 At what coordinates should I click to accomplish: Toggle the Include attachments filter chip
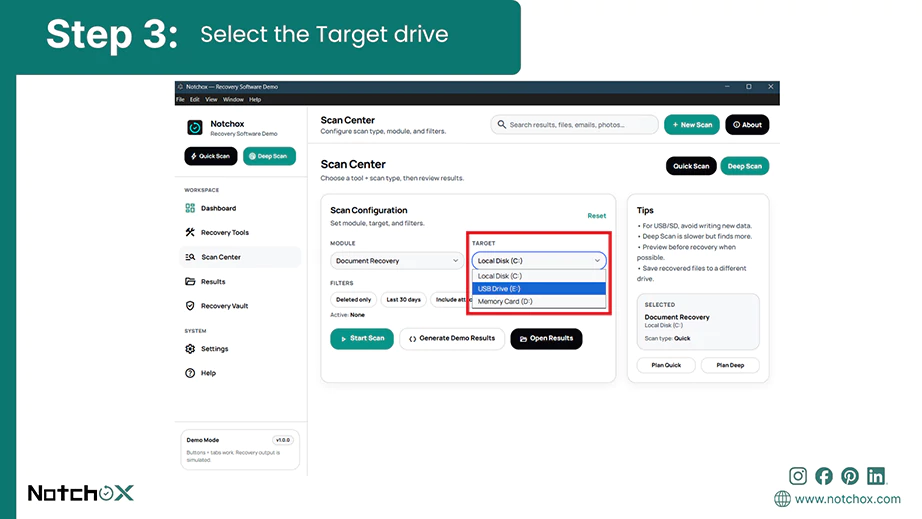[x=449, y=299]
